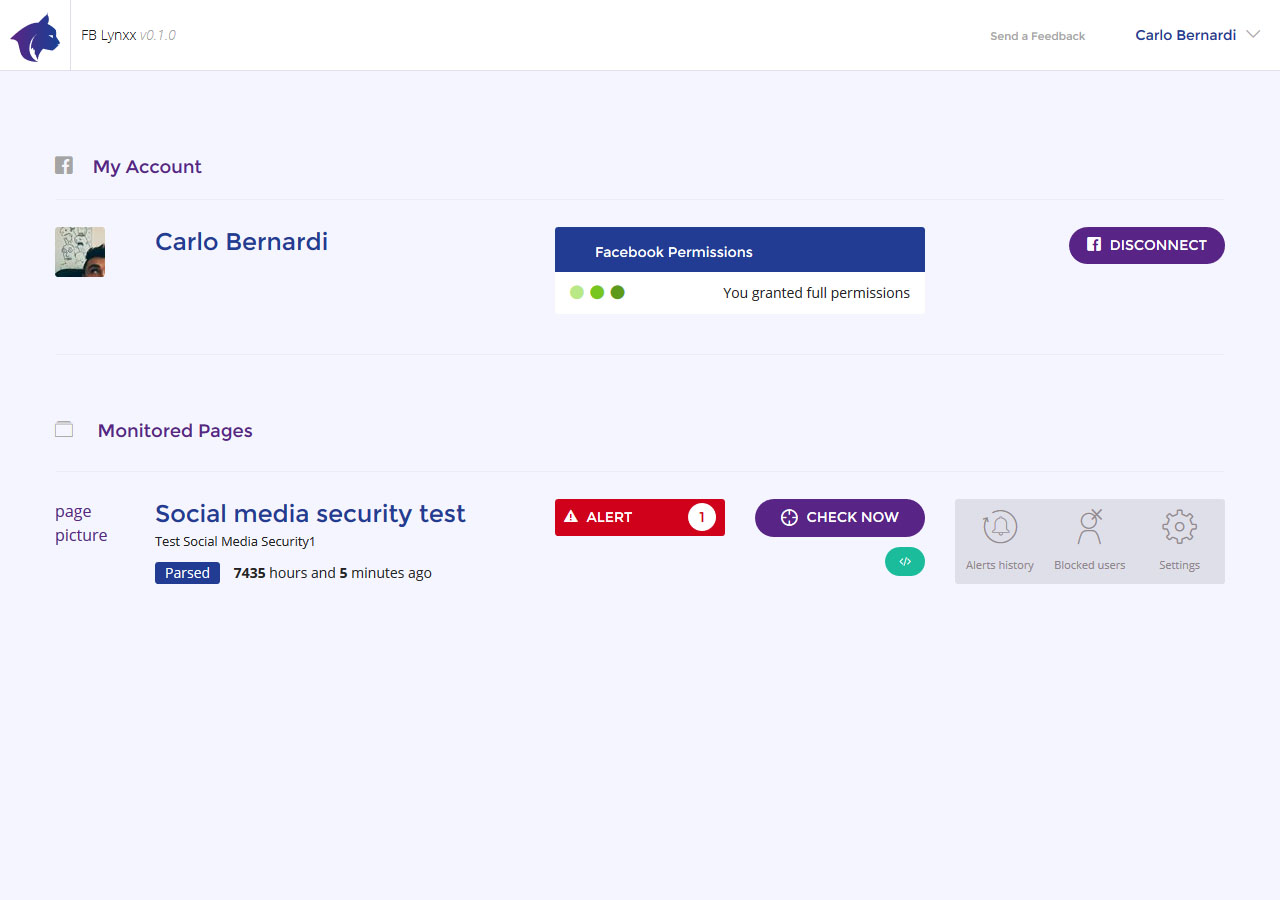The image size is (1280, 900).
Task: Click the Facebook icon beside My Account
Action: (64, 165)
